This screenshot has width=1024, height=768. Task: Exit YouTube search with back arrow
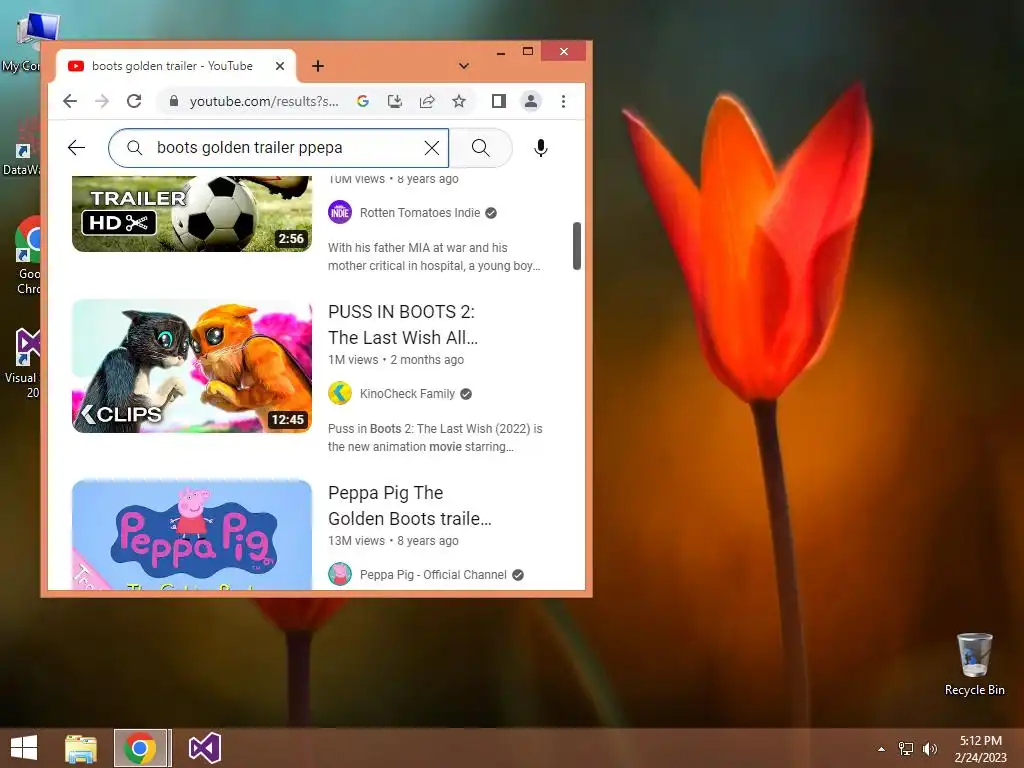76,148
